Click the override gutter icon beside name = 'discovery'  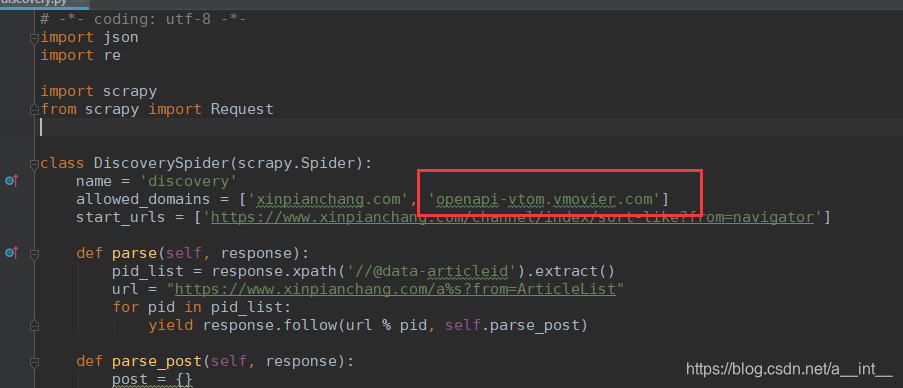tap(12, 181)
